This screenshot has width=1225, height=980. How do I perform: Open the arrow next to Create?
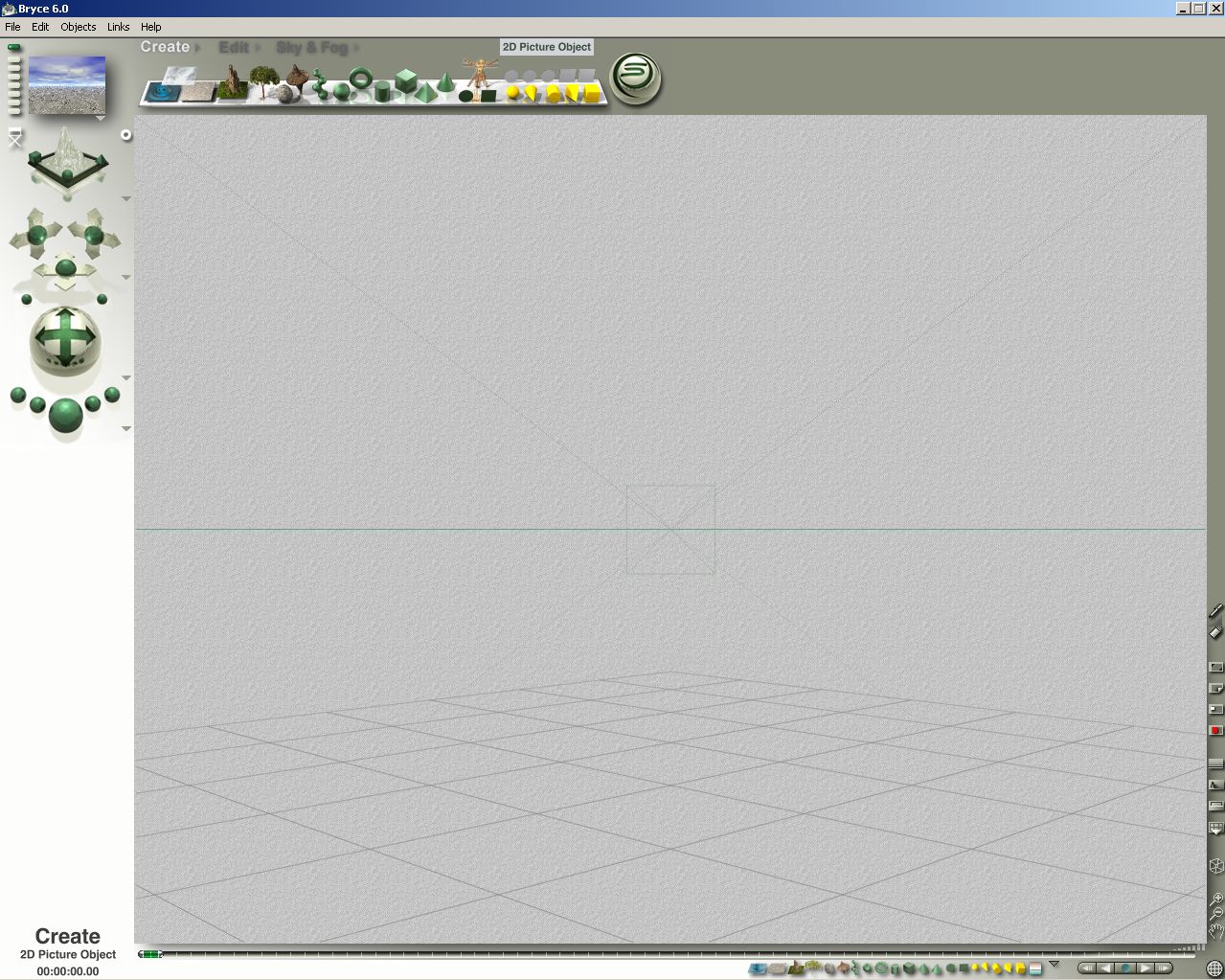point(197,47)
